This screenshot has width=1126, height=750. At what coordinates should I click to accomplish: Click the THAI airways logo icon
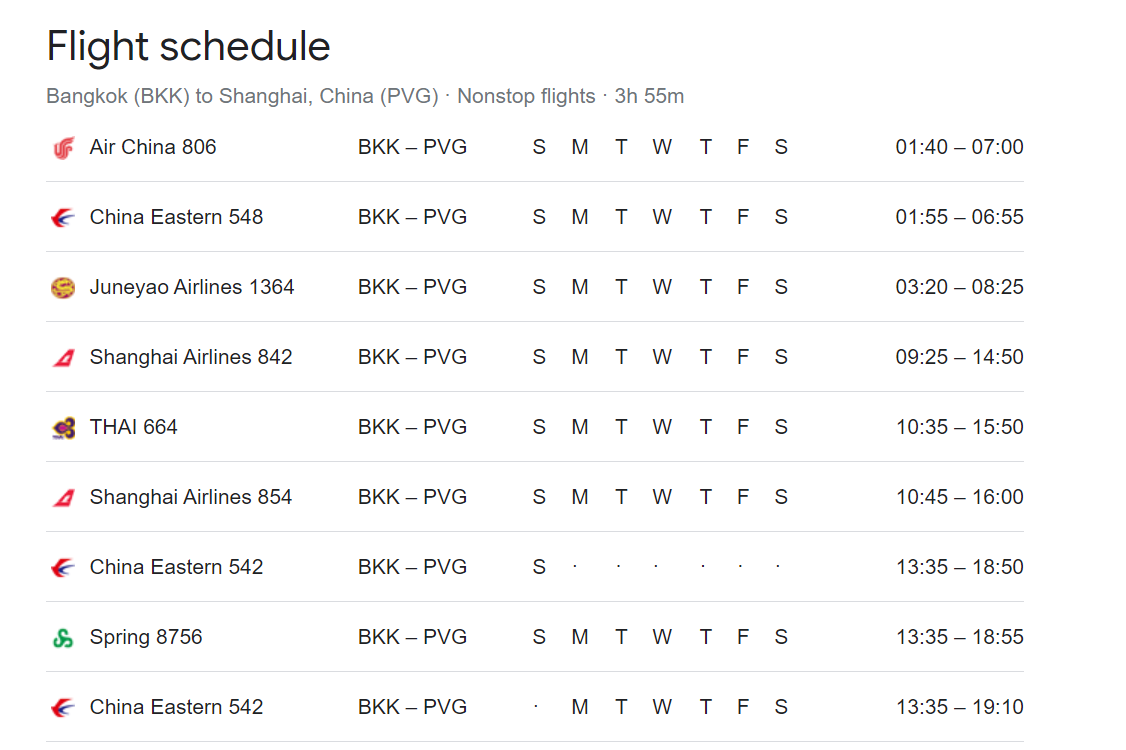pyautogui.click(x=63, y=428)
